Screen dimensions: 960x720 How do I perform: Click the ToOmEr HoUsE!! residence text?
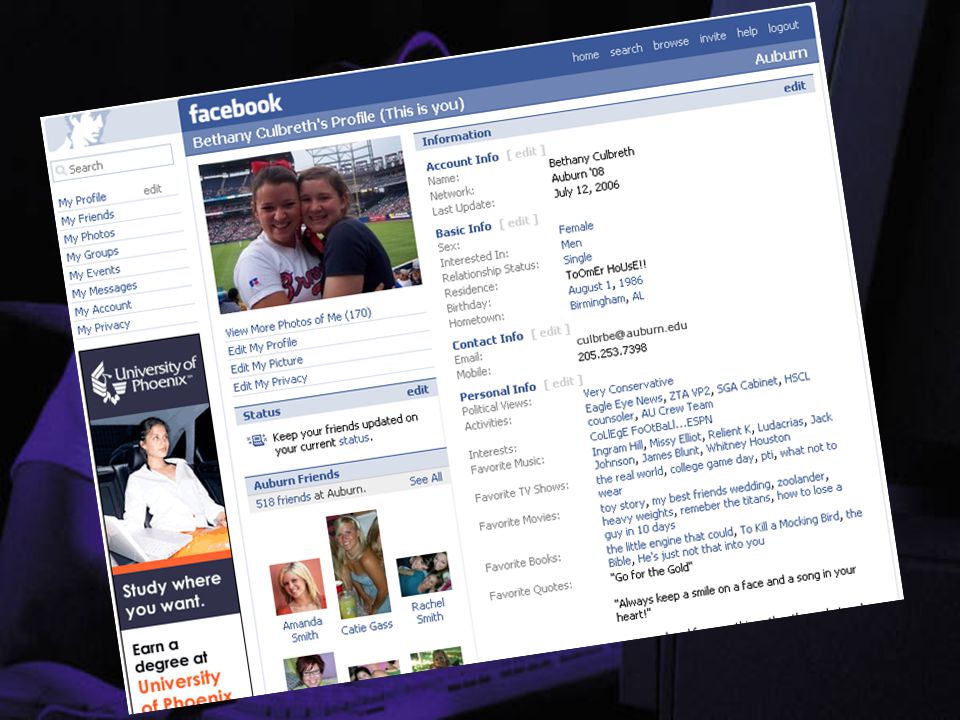[606, 270]
